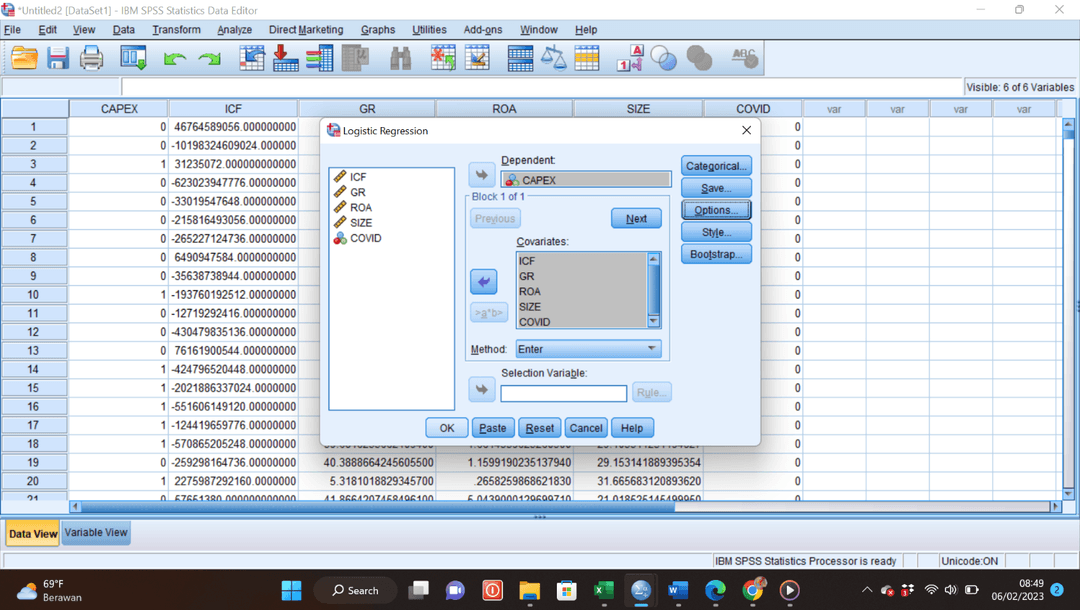This screenshot has width=1080, height=610.
Task: Launch Chrome from the taskbar
Action: pyautogui.click(x=753, y=590)
